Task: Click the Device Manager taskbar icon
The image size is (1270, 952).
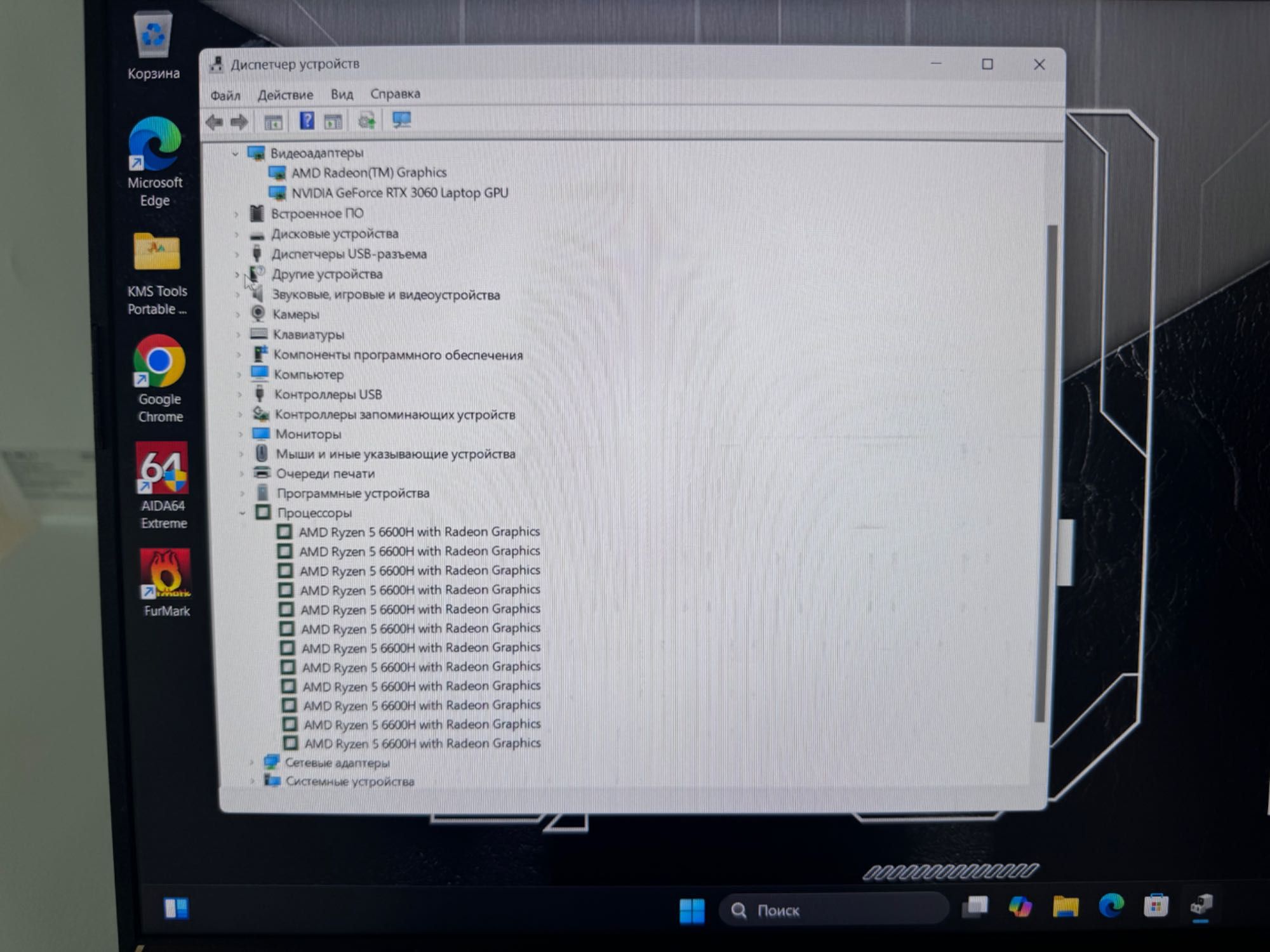Action: pos(1201,905)
